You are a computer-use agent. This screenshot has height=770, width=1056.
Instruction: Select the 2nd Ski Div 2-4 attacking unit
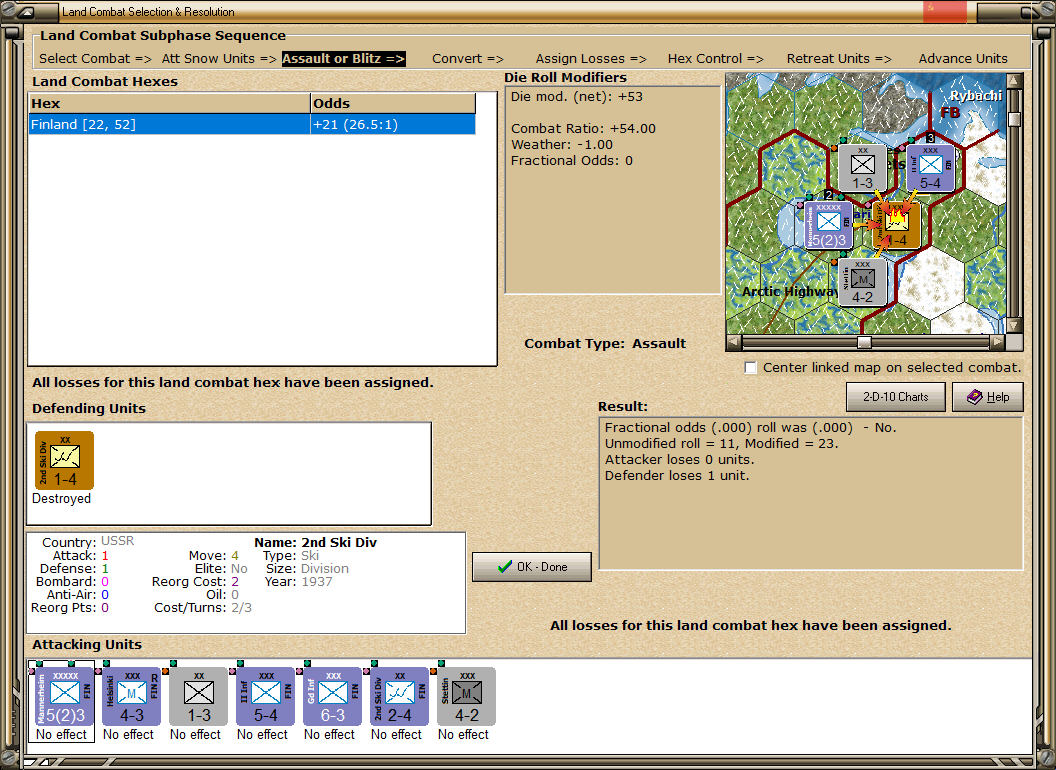[399, 696]
